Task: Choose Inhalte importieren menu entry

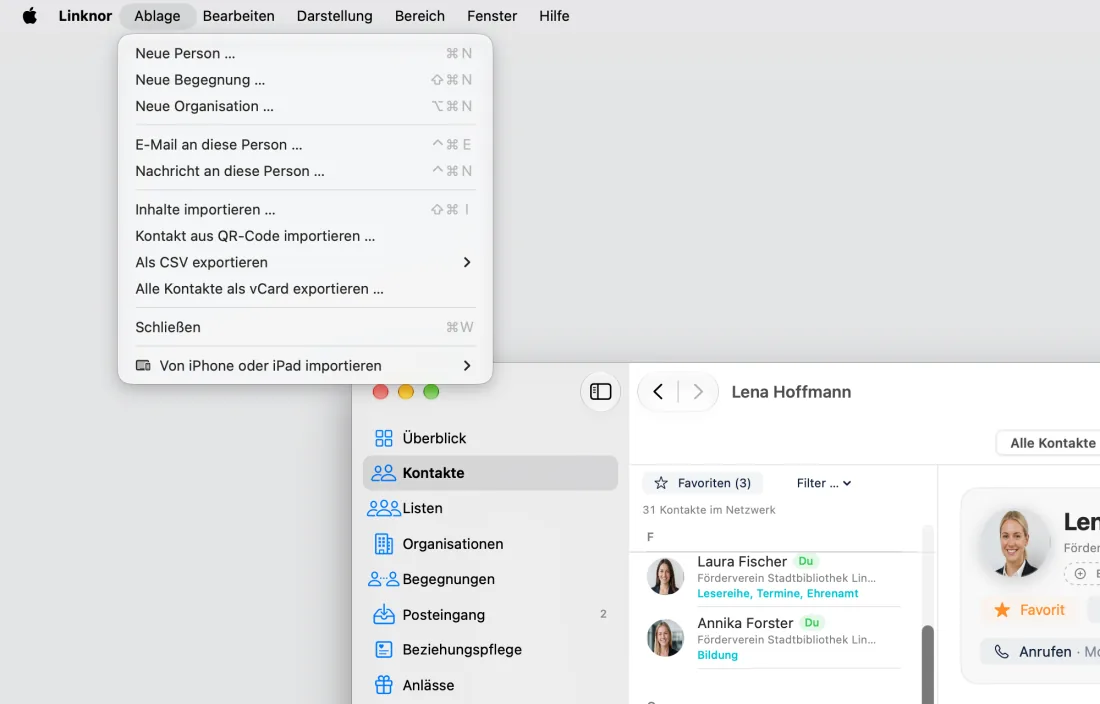Action: click(x=305, y=210)
